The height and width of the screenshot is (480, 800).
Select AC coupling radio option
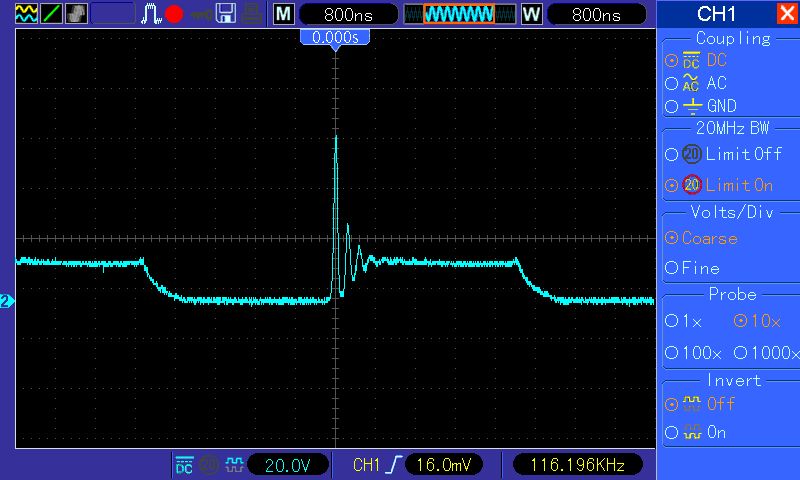[x=696, y=83]
